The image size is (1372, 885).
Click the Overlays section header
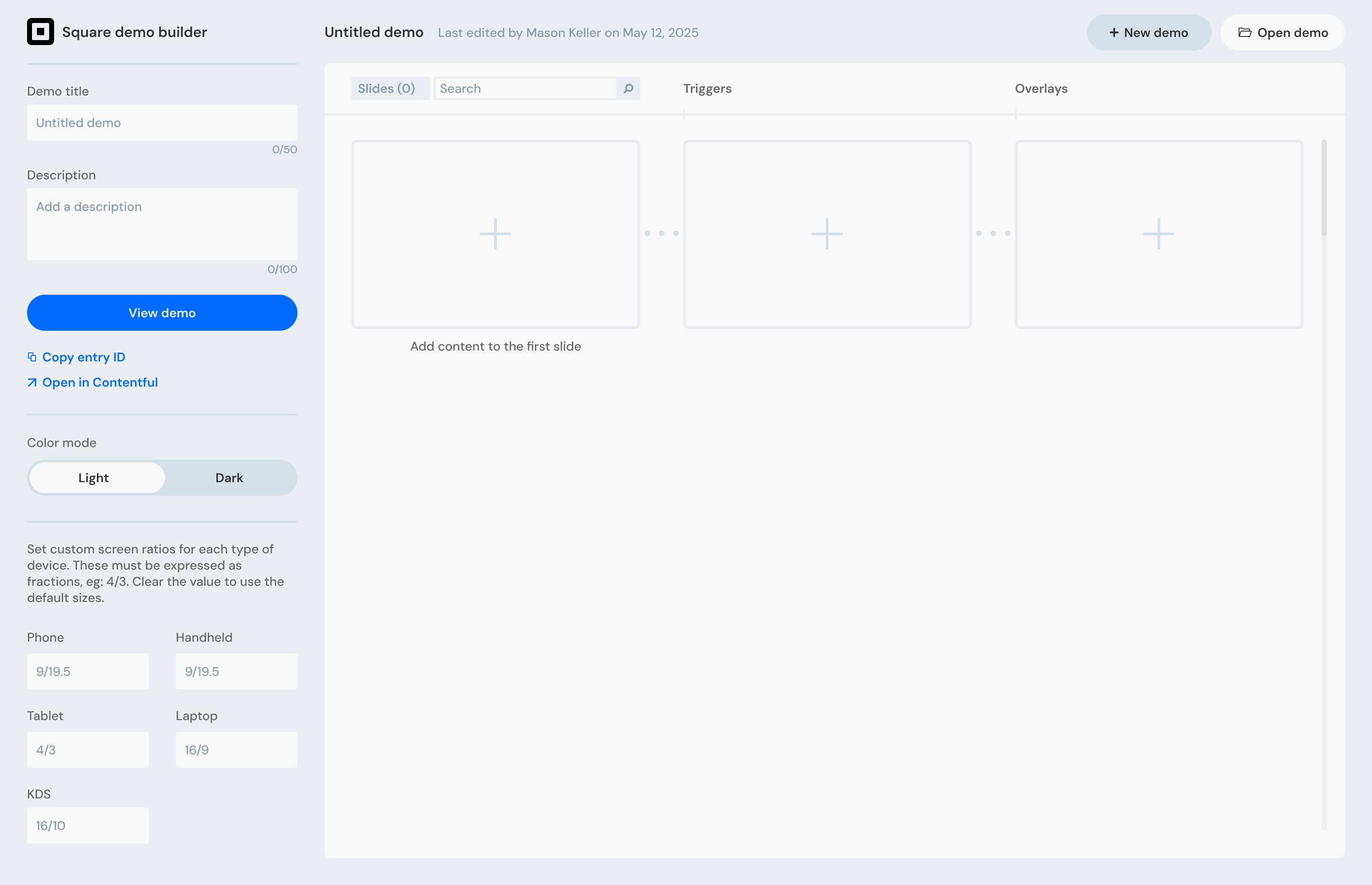point(1041,88)
